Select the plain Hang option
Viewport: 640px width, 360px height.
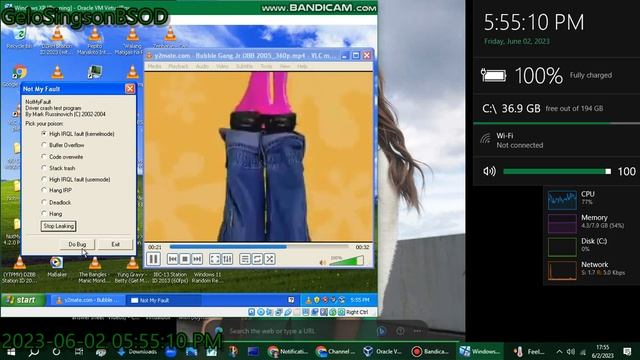[52, 214]
